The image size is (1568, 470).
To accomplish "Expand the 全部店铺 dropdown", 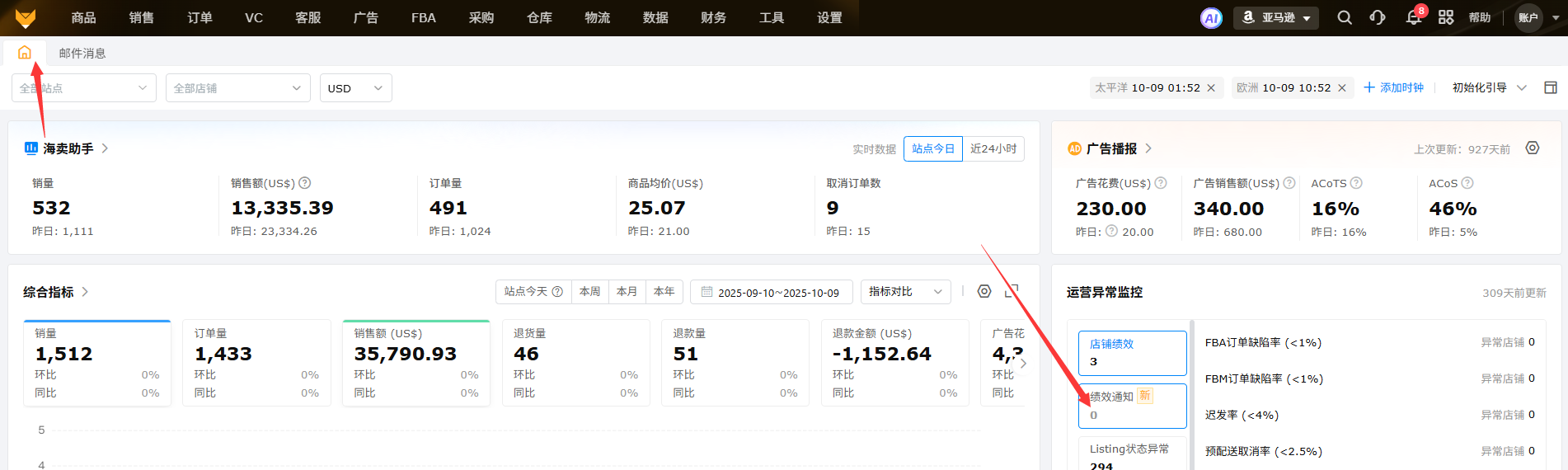I will 237,88.
